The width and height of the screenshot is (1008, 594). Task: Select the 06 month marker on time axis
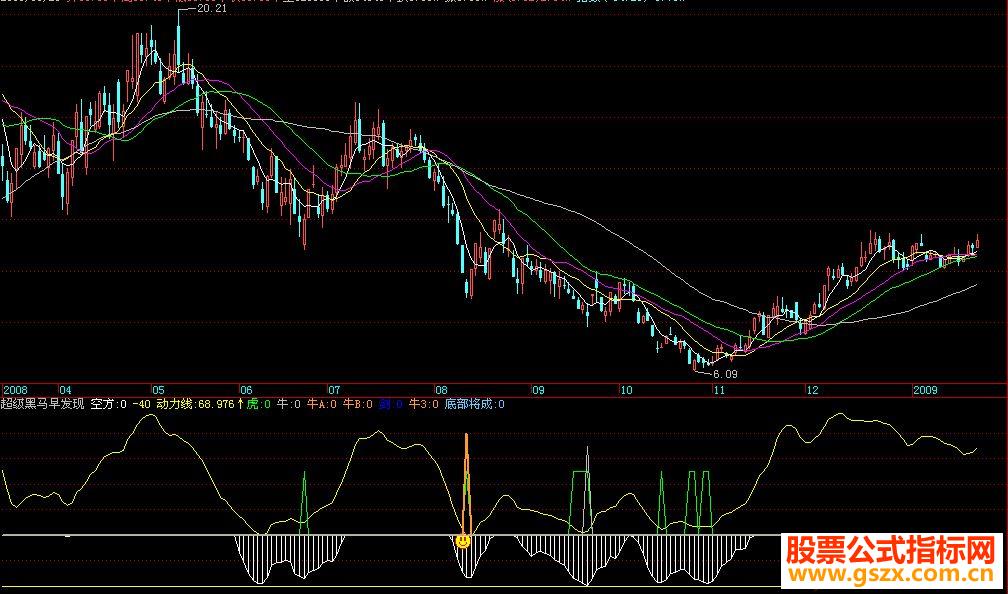(247, 390)
